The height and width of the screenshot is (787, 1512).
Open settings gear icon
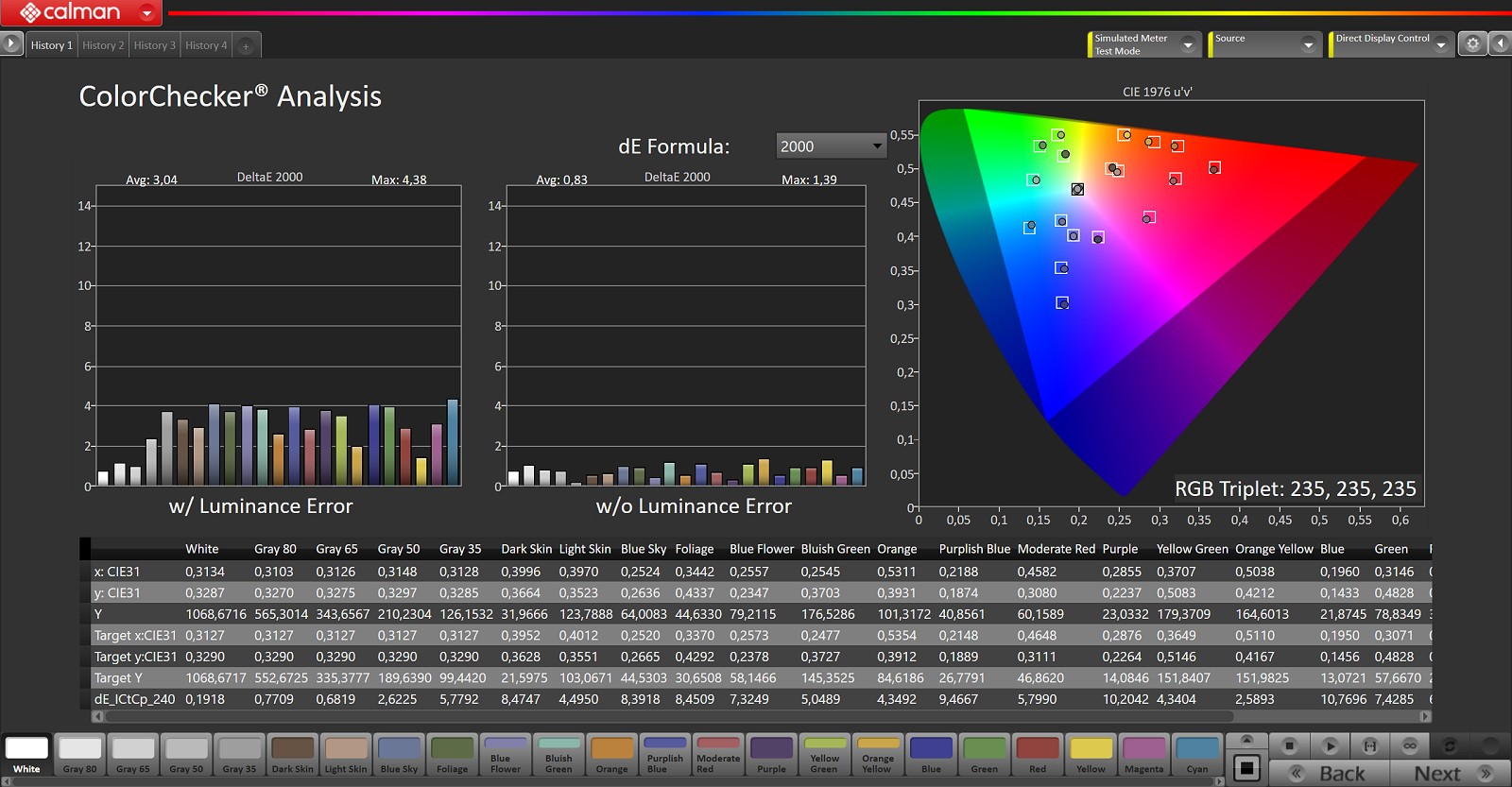tap(1472, 43)
